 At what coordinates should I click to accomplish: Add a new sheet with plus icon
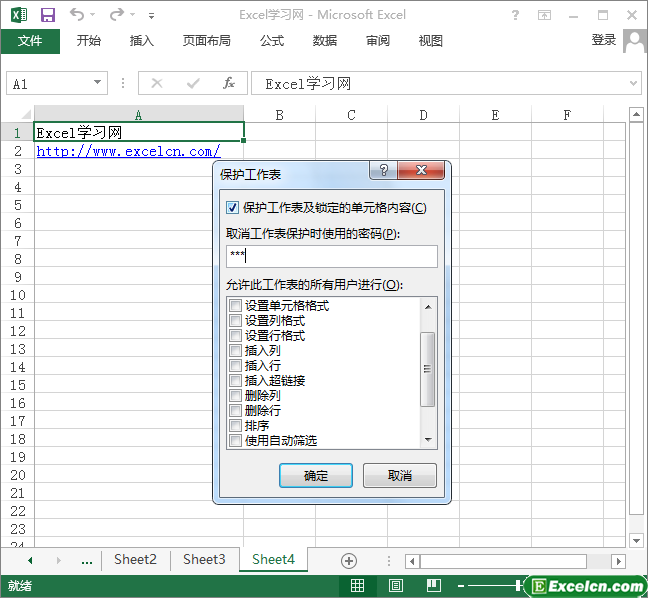(349, 560)
